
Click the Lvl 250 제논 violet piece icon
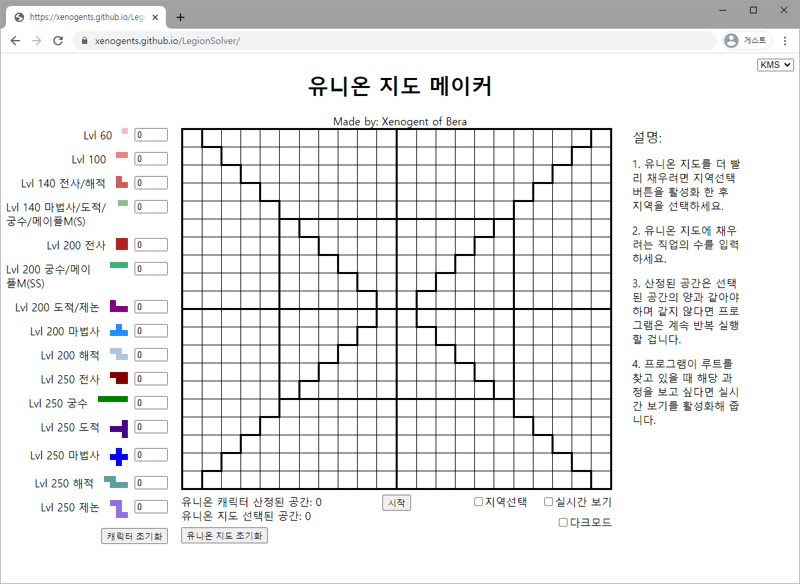(119, 509)
